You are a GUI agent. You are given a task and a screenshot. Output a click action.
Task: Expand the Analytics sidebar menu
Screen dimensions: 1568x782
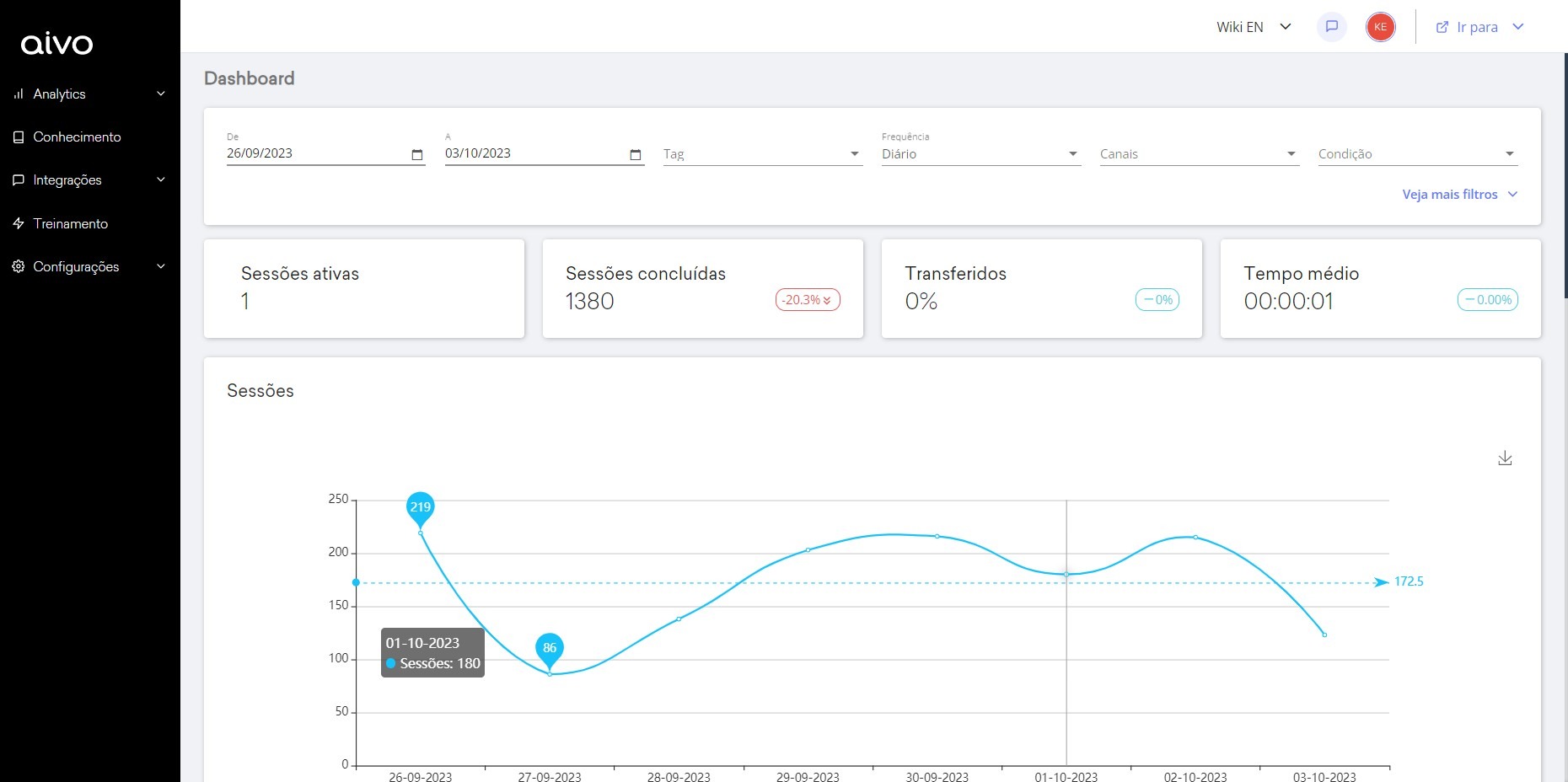(160, 94)
